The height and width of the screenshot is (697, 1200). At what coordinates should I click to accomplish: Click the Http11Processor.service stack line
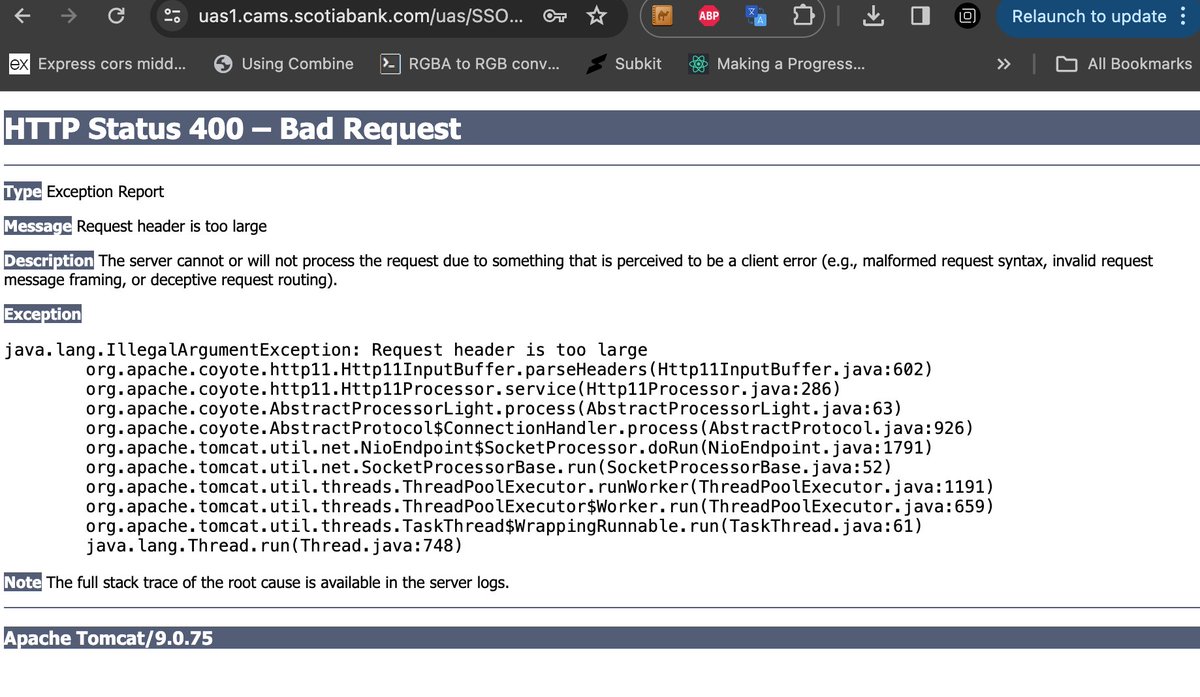tap(463, 389)
